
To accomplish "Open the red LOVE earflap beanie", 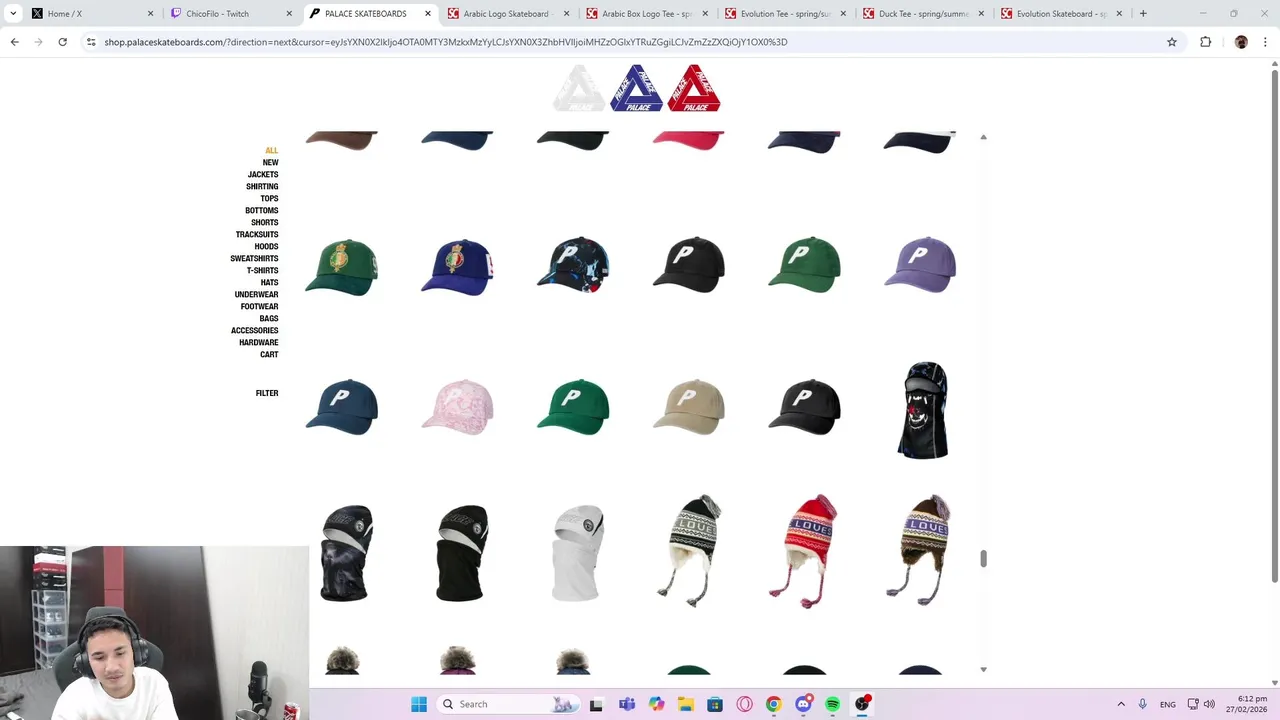I will coord(804,550).
